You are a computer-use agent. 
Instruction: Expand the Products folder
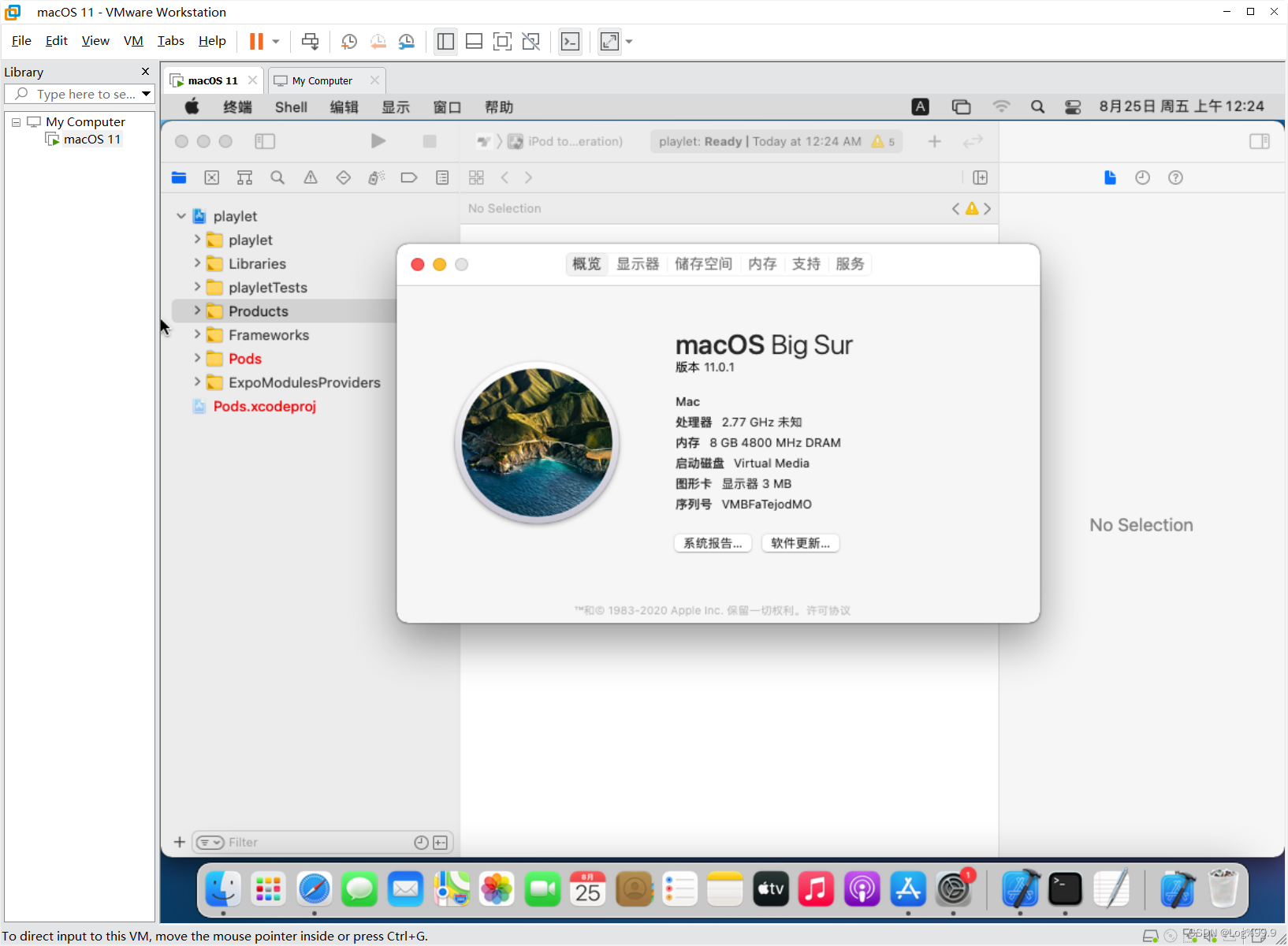[x=197, y=311]
